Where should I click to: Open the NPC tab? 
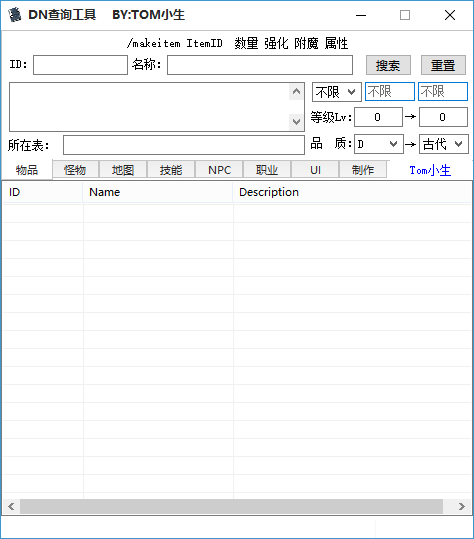click(219, 170)
